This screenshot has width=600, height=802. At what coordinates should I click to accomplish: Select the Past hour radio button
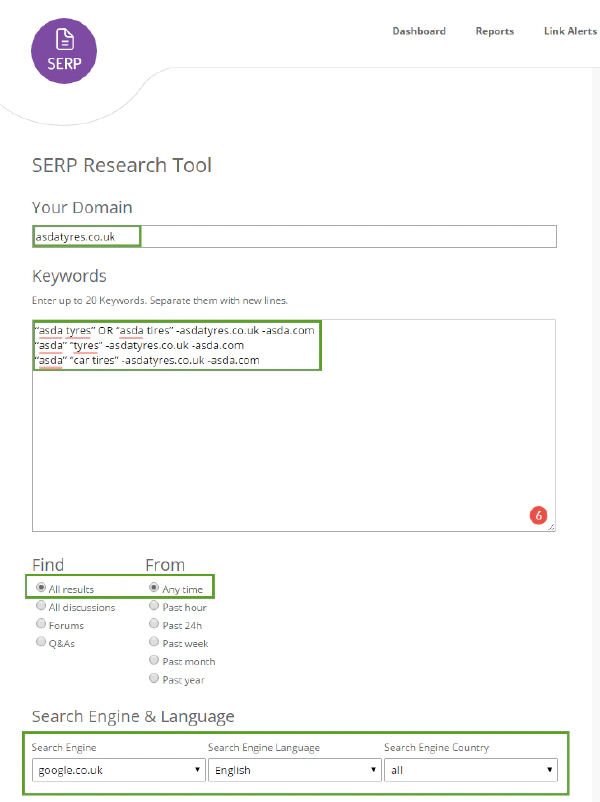pyautogui.click(x=154, y=606)
